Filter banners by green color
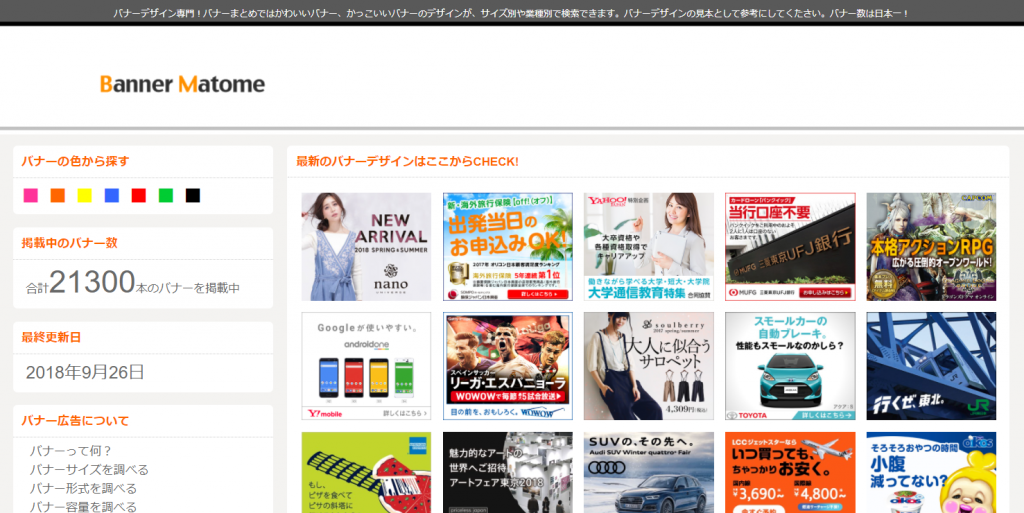Viewport: 1024px width, 513px height. (x=166, y=195)
